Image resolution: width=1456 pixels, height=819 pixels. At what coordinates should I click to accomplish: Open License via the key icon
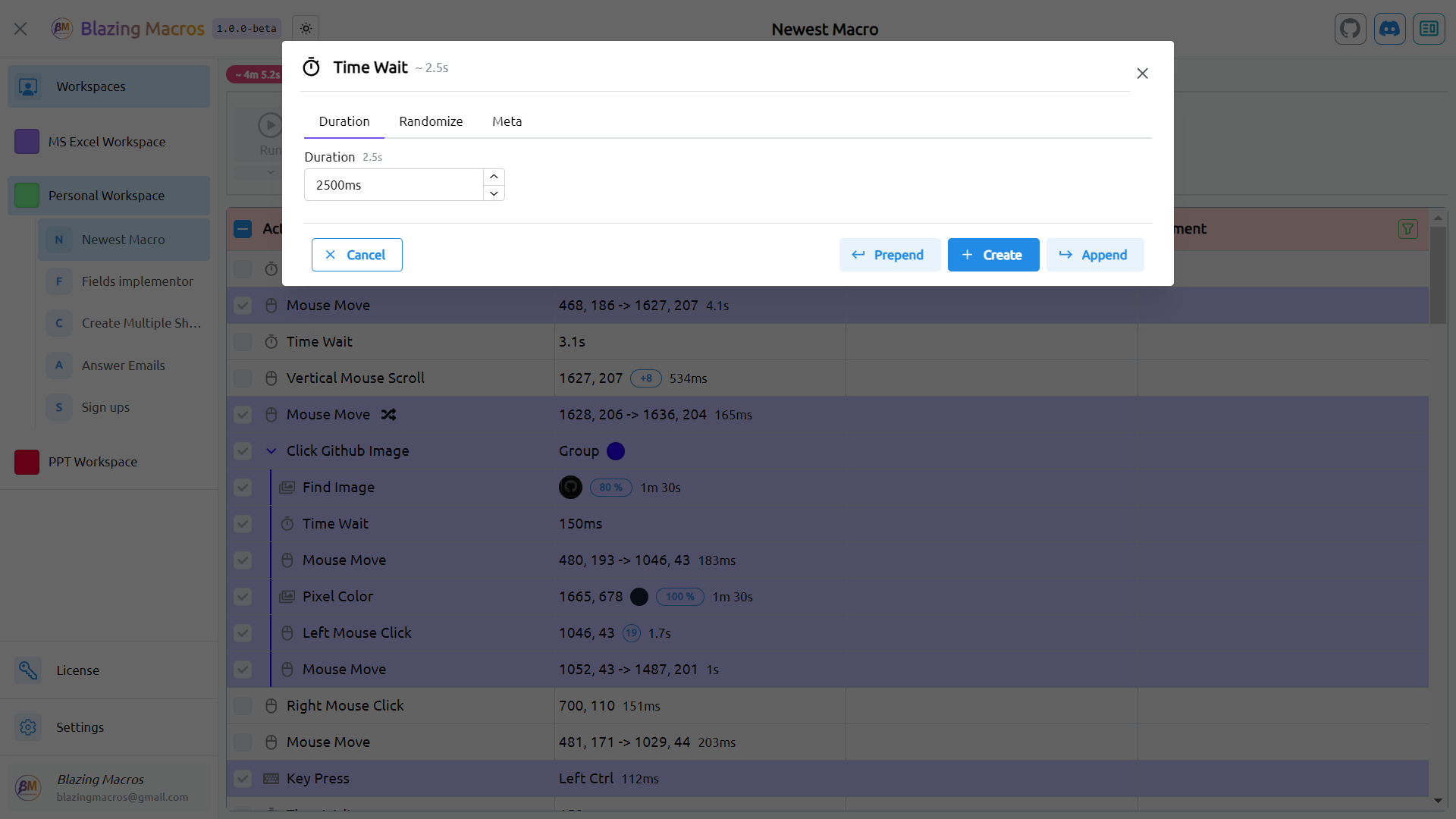(x=28, y=670)
